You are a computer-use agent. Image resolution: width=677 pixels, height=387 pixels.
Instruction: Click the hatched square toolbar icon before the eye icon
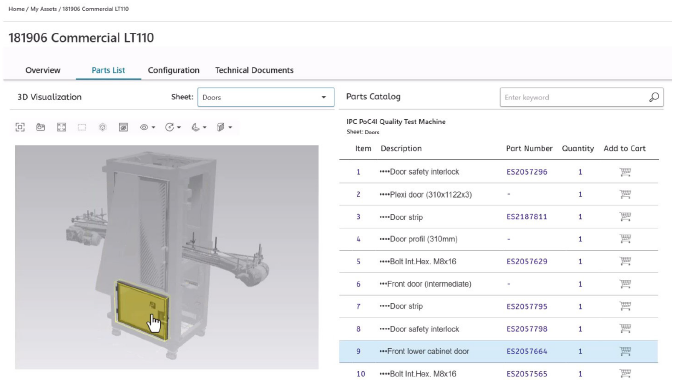point(123,127)
